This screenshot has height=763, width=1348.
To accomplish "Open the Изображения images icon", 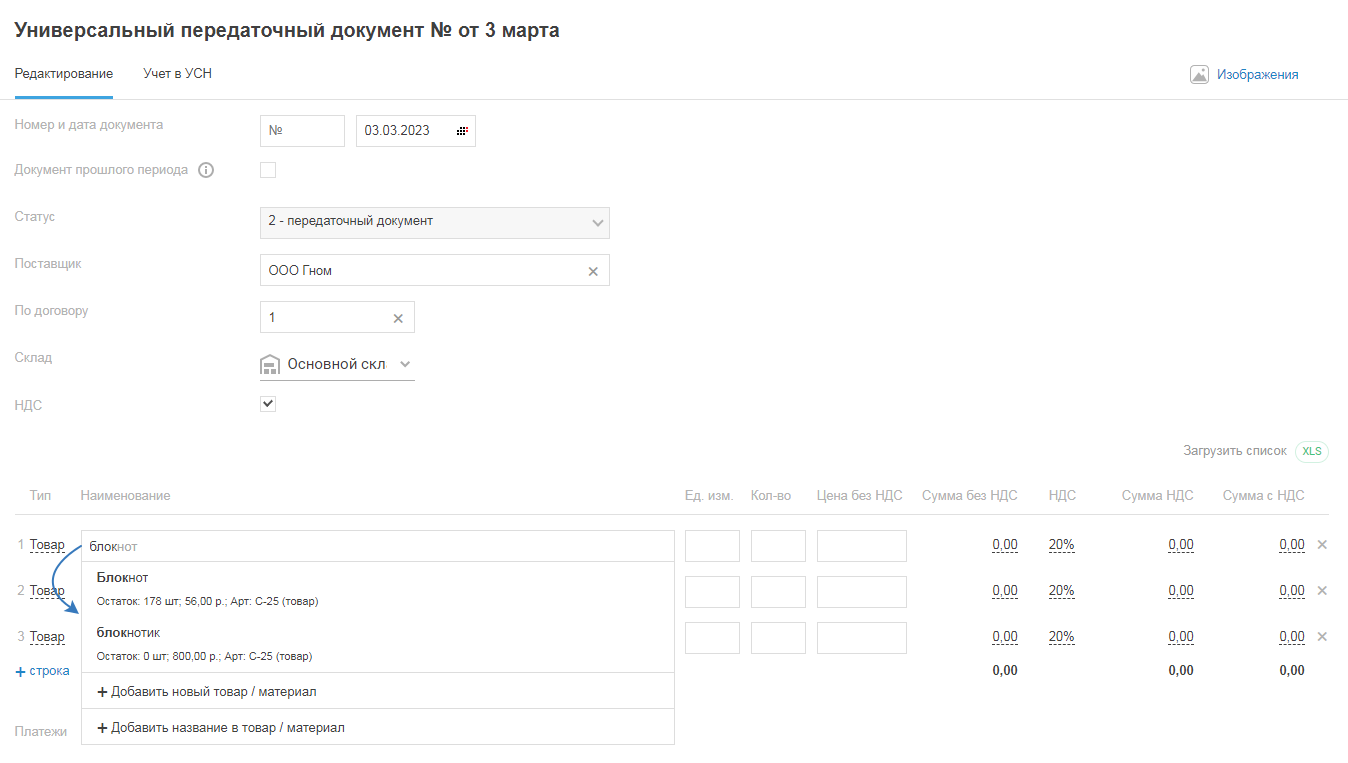I will (1199, 74).
